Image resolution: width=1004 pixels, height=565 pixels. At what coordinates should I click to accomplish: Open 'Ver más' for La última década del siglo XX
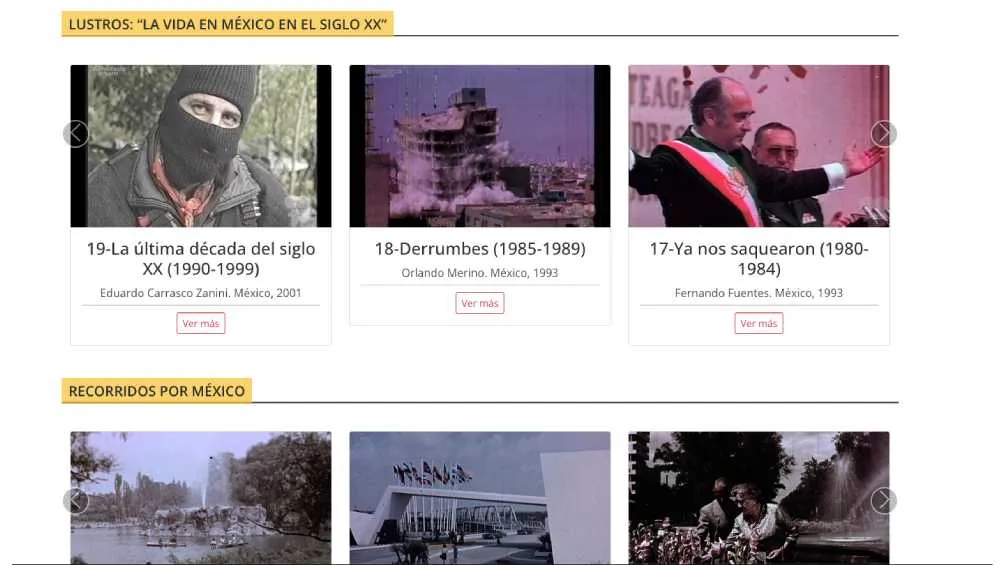pos(201,323)
